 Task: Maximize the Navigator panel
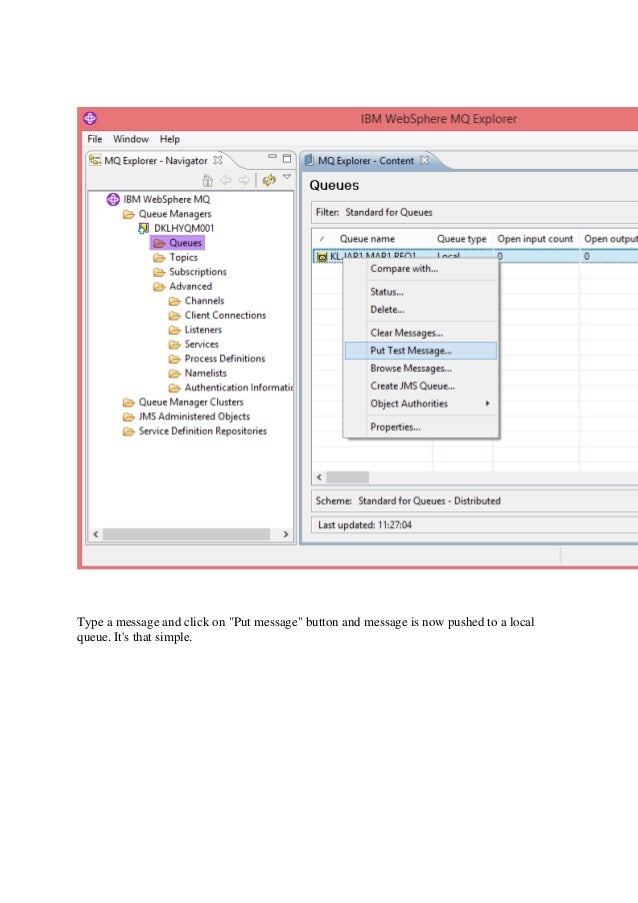click(x=287, y=158)
